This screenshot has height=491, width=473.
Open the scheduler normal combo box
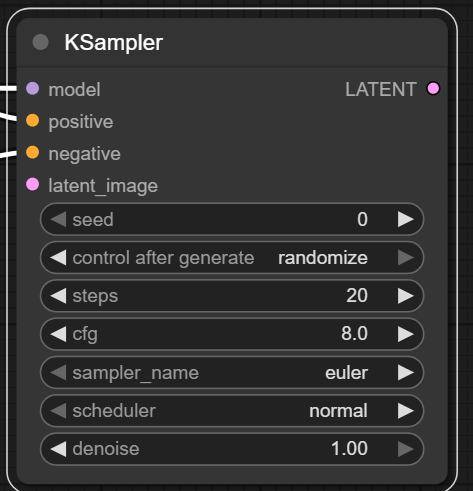click(232, 411)
